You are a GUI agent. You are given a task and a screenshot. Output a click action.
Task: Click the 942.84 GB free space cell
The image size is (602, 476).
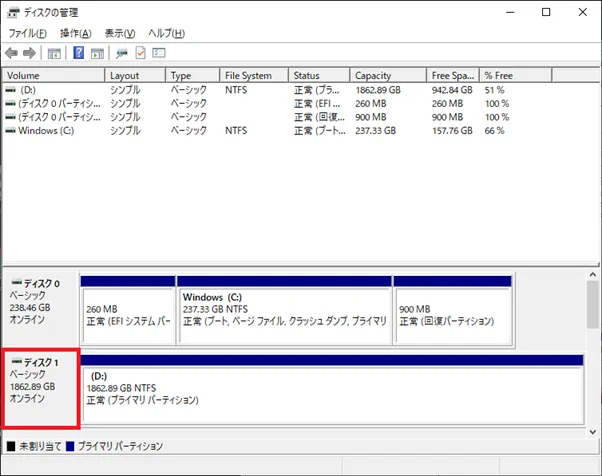point(452,90)
